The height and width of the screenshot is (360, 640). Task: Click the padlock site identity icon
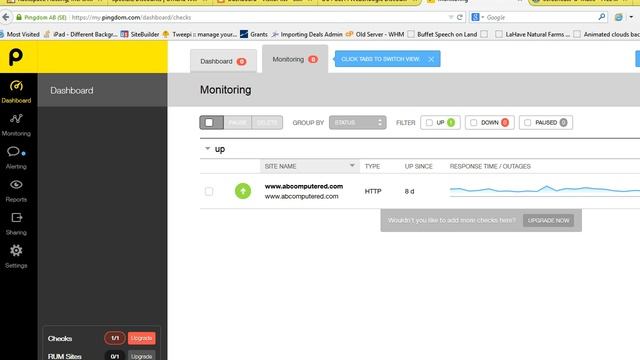(x=19, y=17)
